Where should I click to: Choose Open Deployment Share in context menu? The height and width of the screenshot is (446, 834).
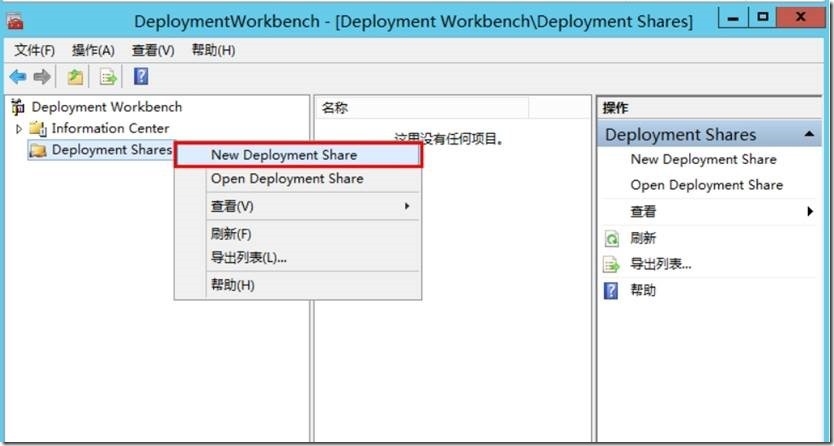[x=298, y=179]
